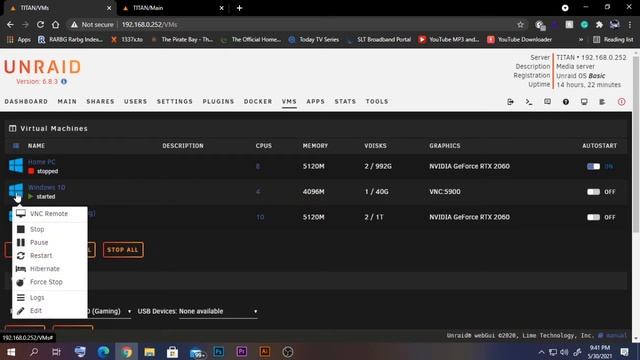Screen dimensions: 640x360
Task: Expand CPU count 10 for third VM
Action: click(260, 217)
